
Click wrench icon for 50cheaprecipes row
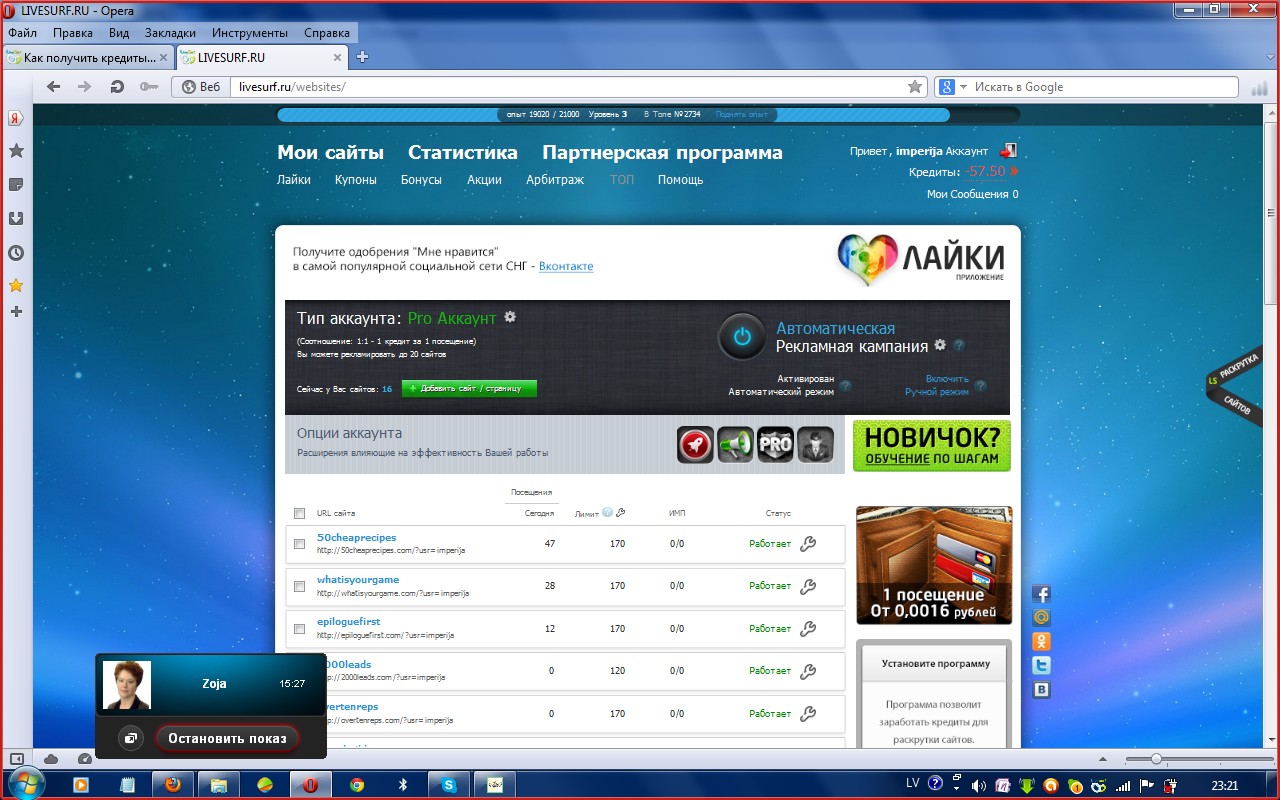(809, 544)
